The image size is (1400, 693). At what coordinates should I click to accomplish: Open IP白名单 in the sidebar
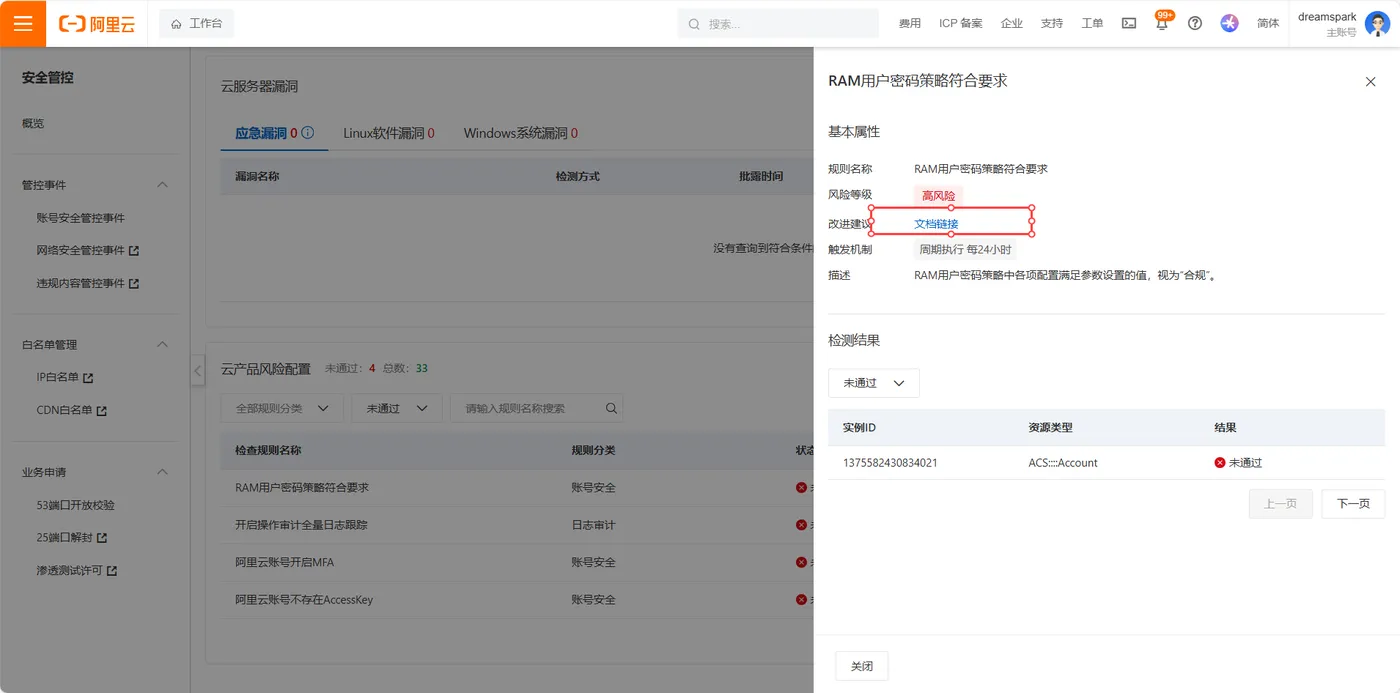pyautogui.click(x=65, y=378)
